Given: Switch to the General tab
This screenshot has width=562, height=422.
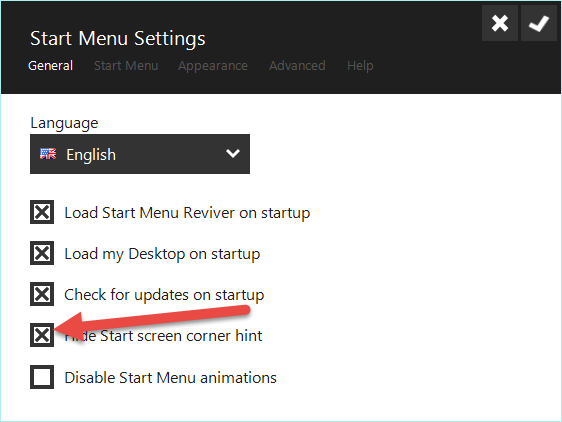Looking at the screenshot, I should click(x=51, y=66).
